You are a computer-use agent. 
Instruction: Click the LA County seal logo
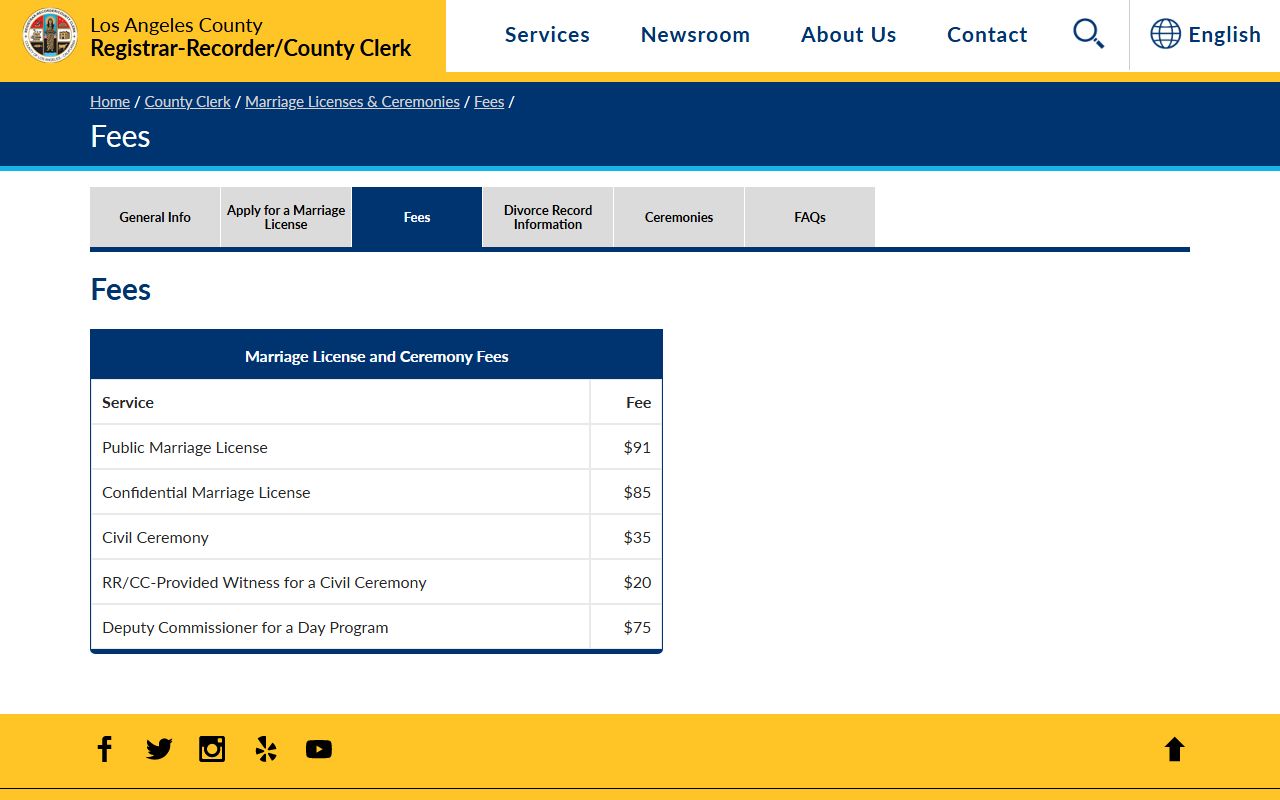[50, 35]
